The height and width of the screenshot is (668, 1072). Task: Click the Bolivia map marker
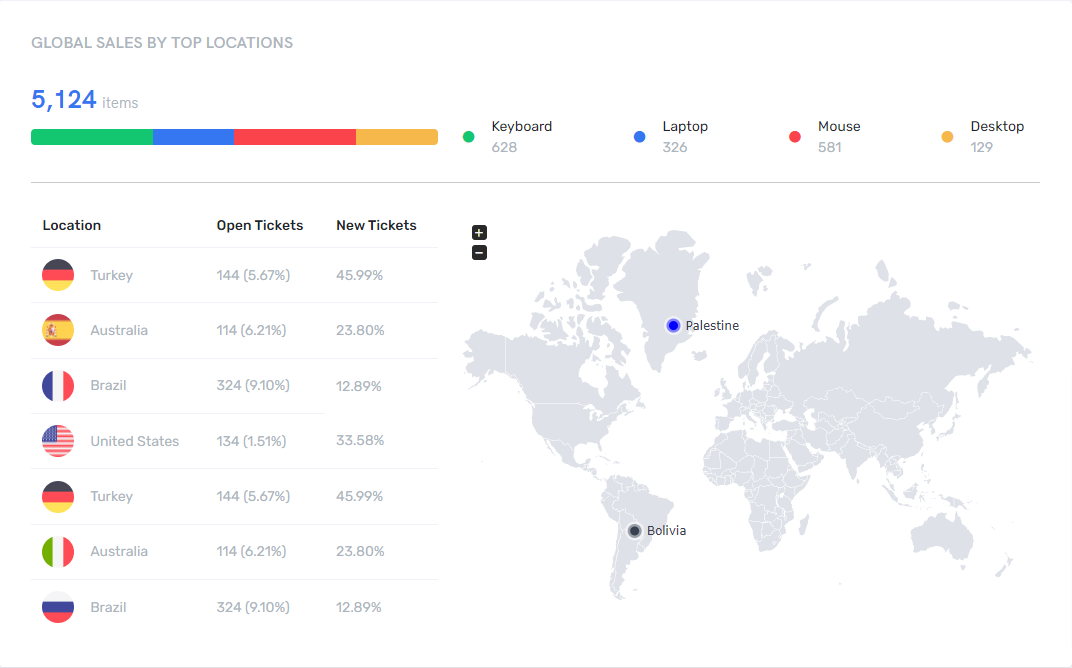click(634, 531)
